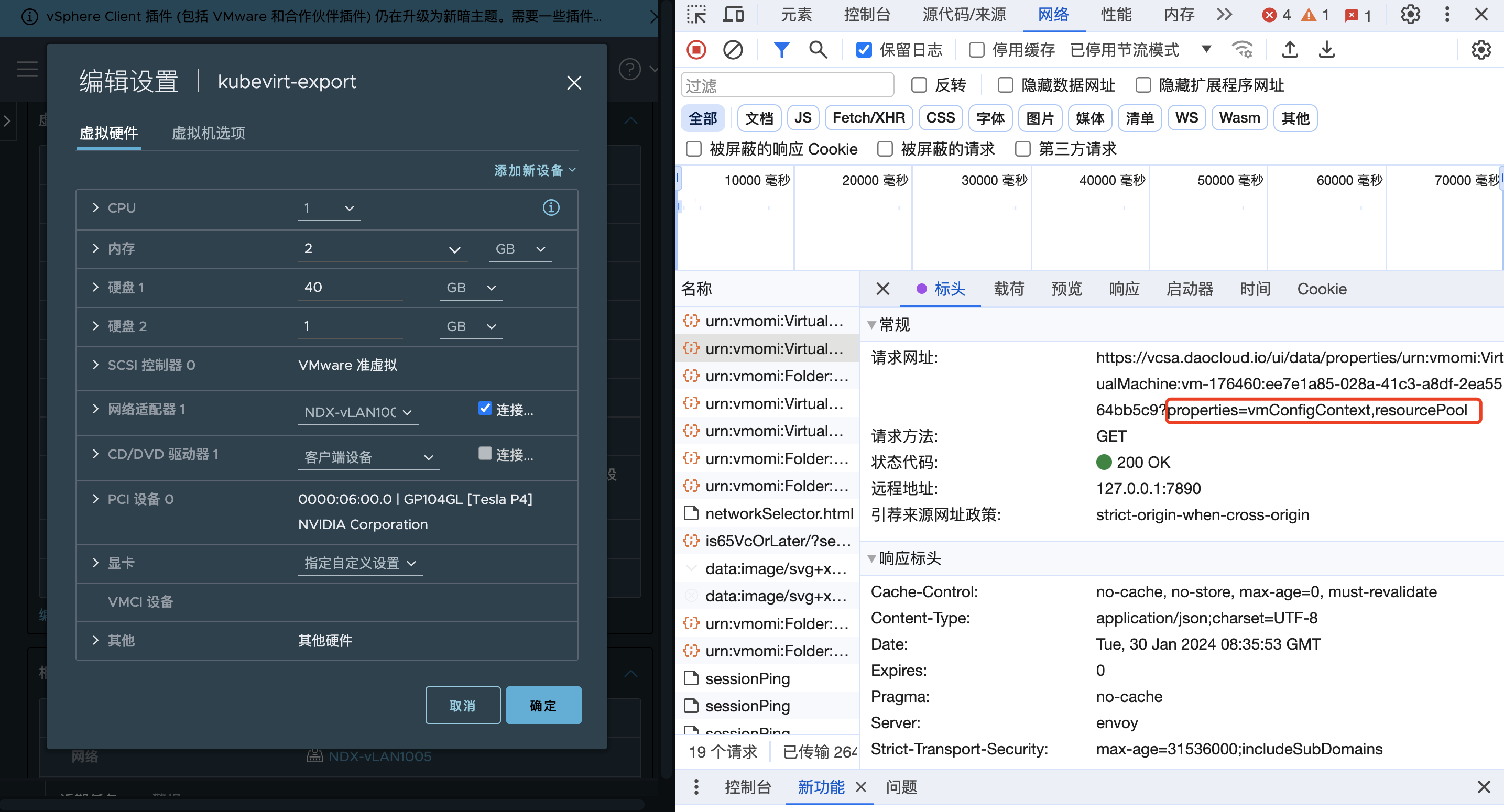Click the CPU info circle icon
The height and width of the screenshot is (812, 1504).
tap(551, 207)
